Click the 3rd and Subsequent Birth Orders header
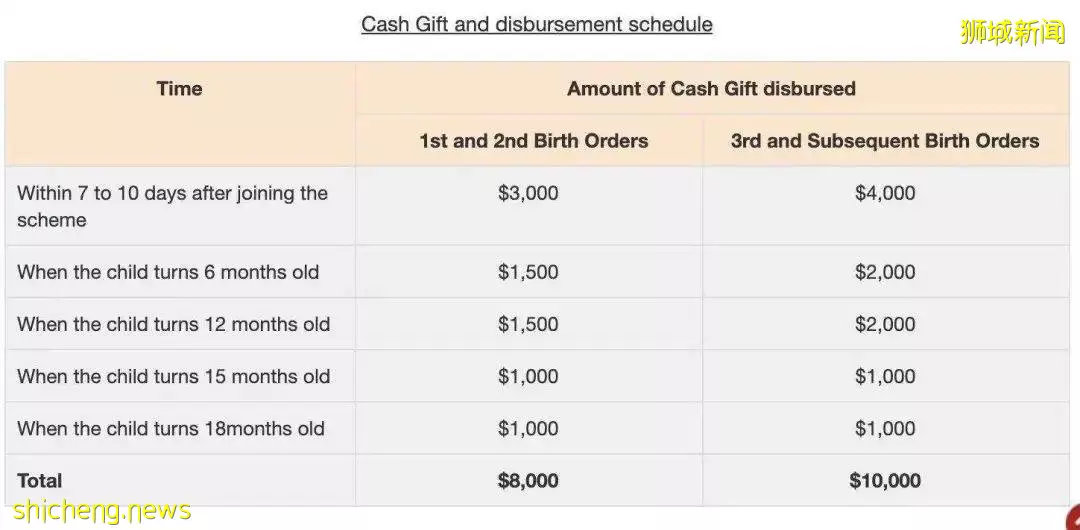1080x530 pixels. pos(885,141)
